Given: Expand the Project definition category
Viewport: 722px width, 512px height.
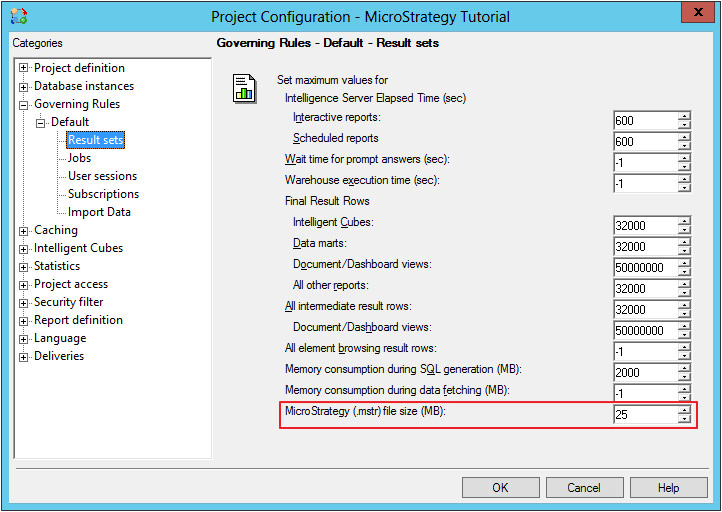Looking at the screenshot, I should pyautogui.click(x=23, y=68).
